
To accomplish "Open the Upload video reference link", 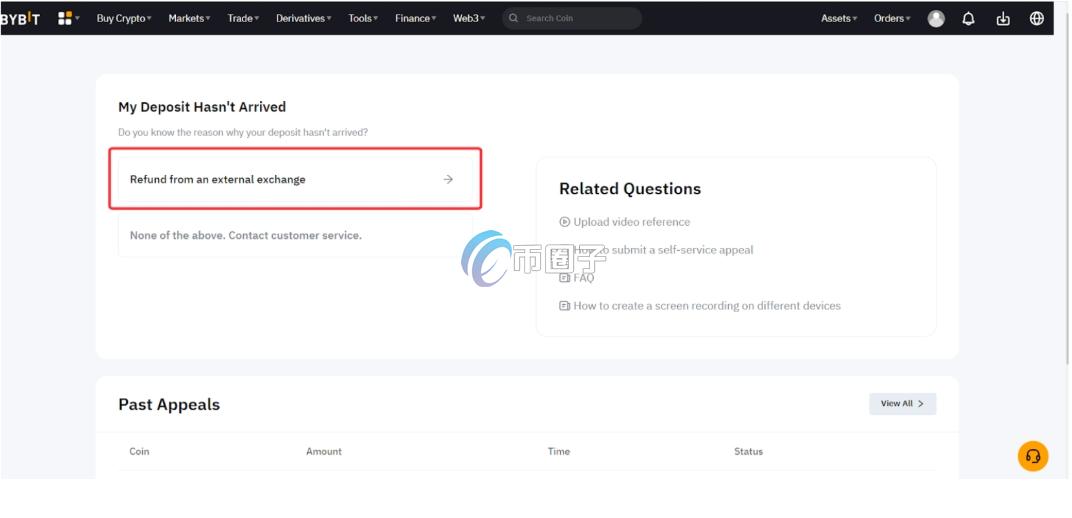I will point(631,222).
